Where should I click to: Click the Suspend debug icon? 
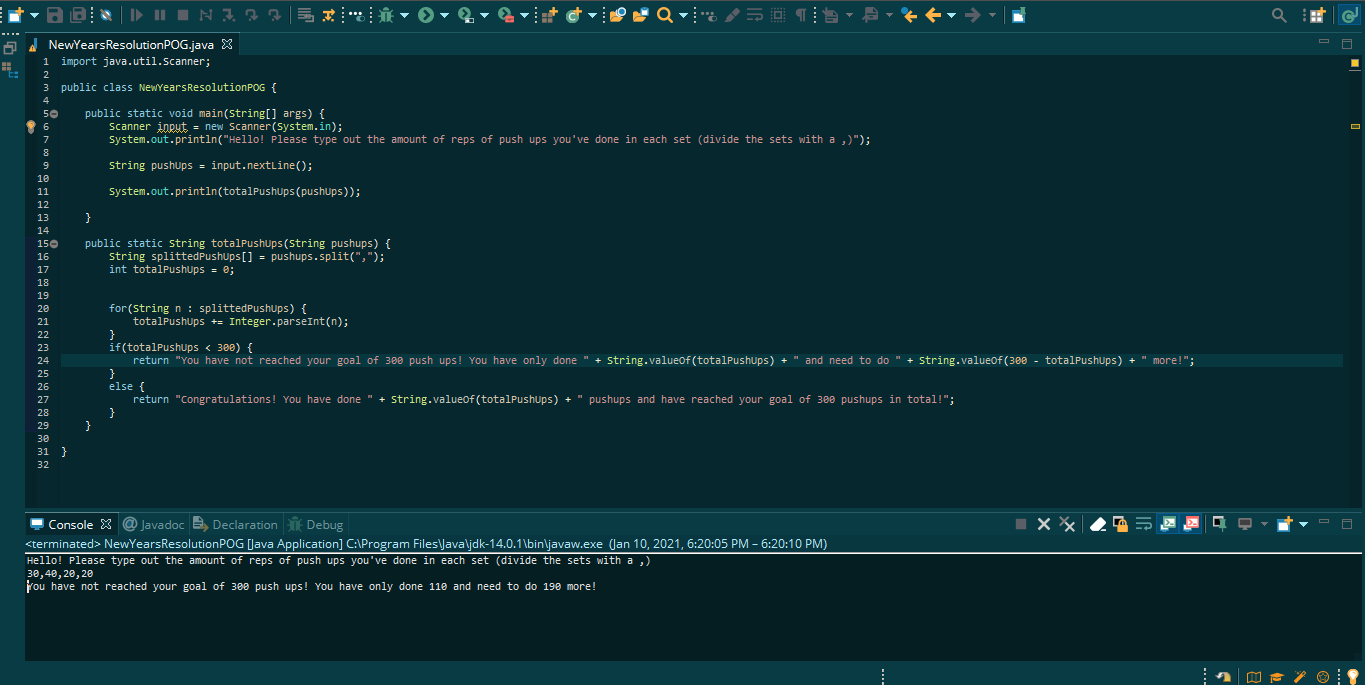pos(160,15)
